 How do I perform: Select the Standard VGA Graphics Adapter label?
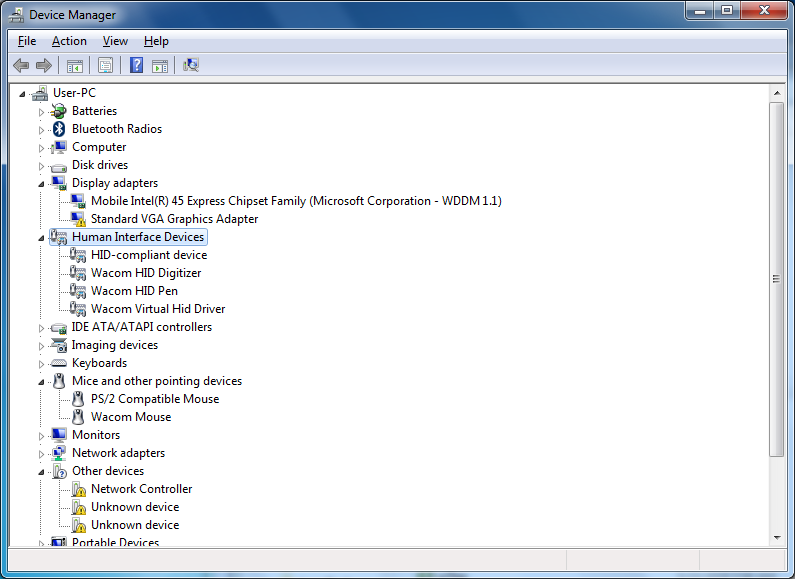point(174,219)
